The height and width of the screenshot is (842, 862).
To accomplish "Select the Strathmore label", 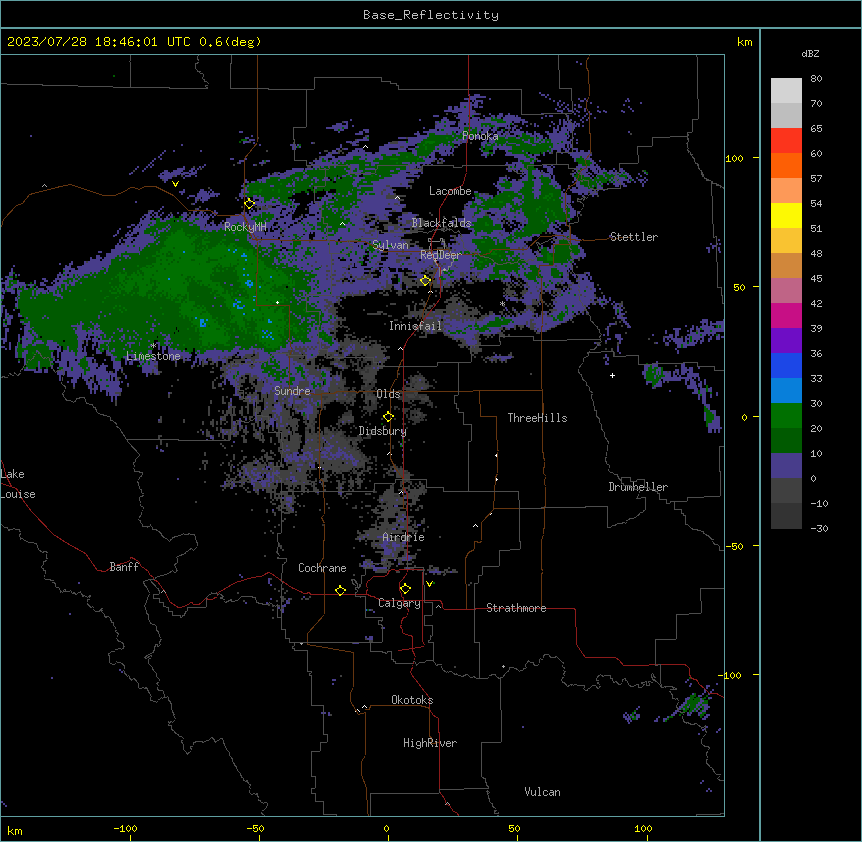I will coord(516,608).
